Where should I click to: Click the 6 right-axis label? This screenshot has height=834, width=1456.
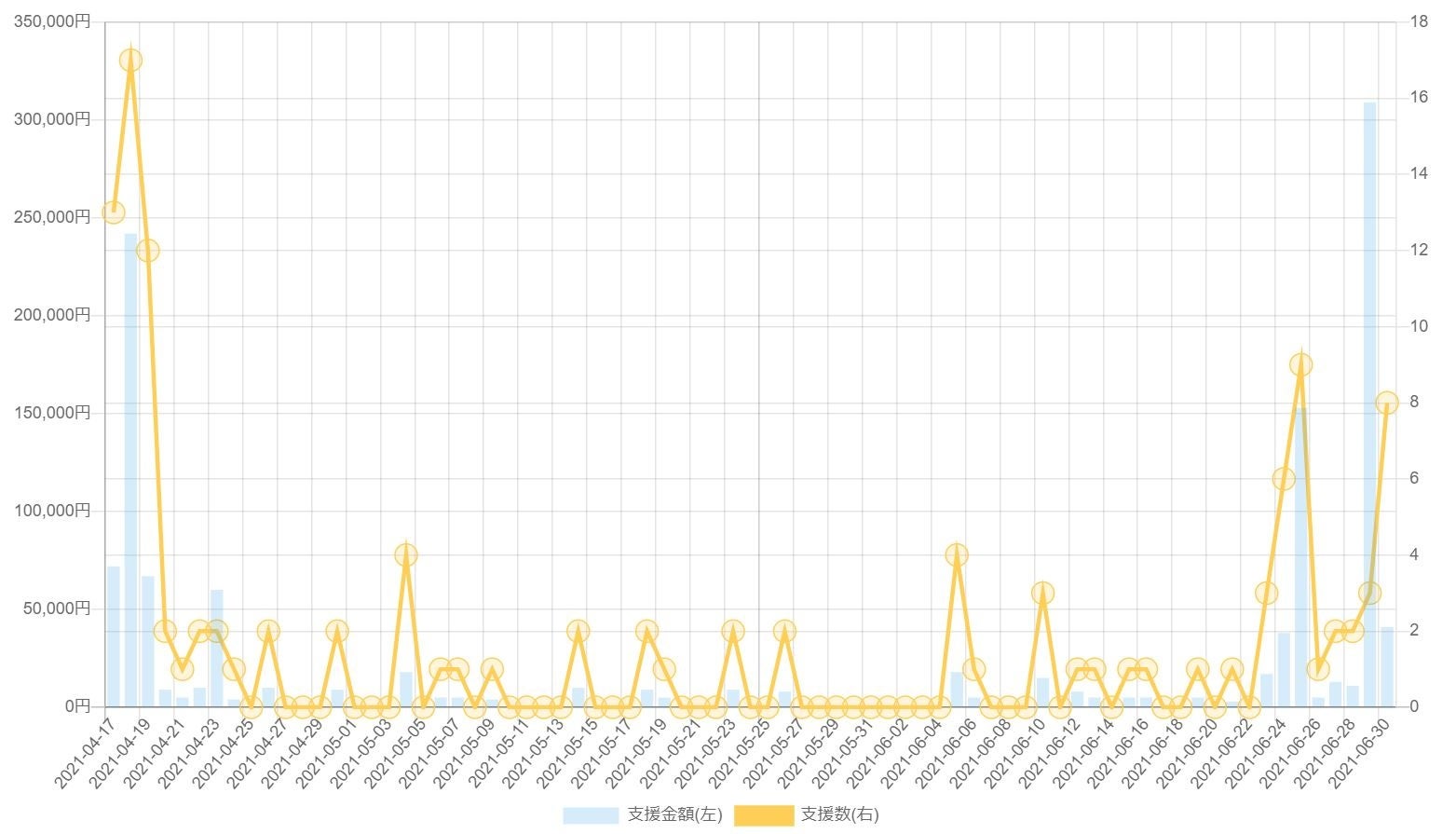pyautogui.click(x=1414, y=478)
